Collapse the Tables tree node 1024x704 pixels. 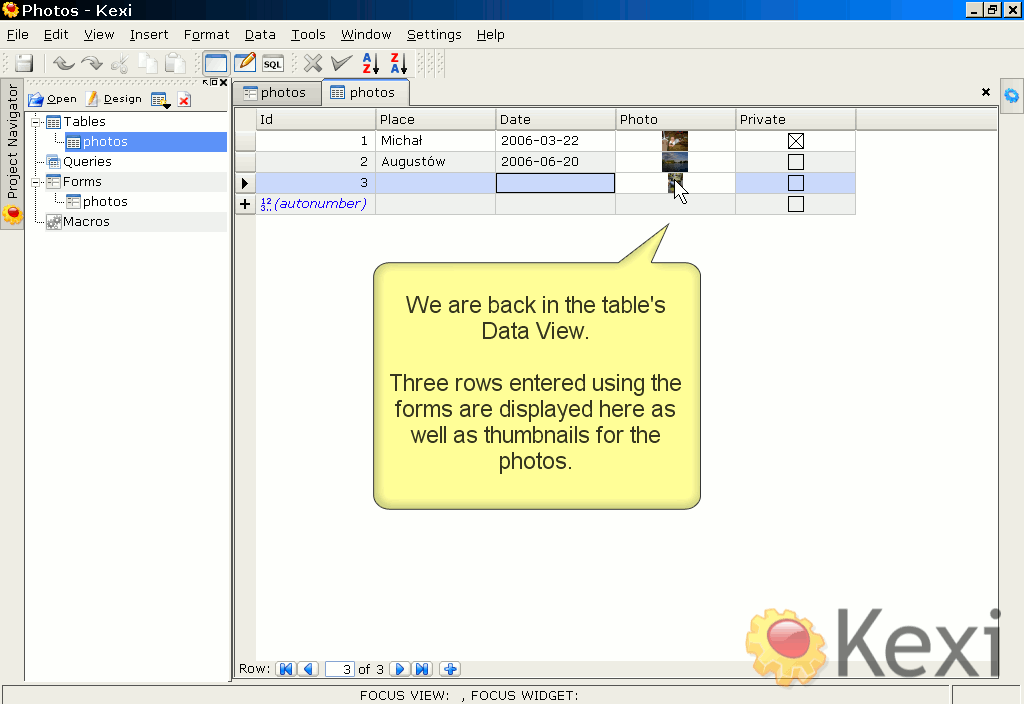(36, 122)
